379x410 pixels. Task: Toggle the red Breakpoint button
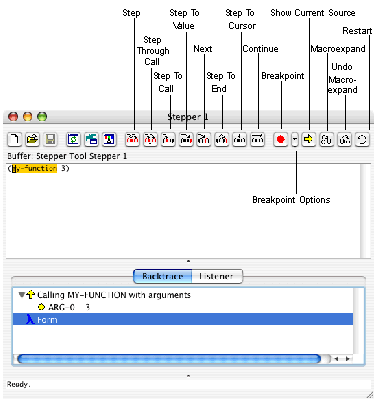point(281,139)
